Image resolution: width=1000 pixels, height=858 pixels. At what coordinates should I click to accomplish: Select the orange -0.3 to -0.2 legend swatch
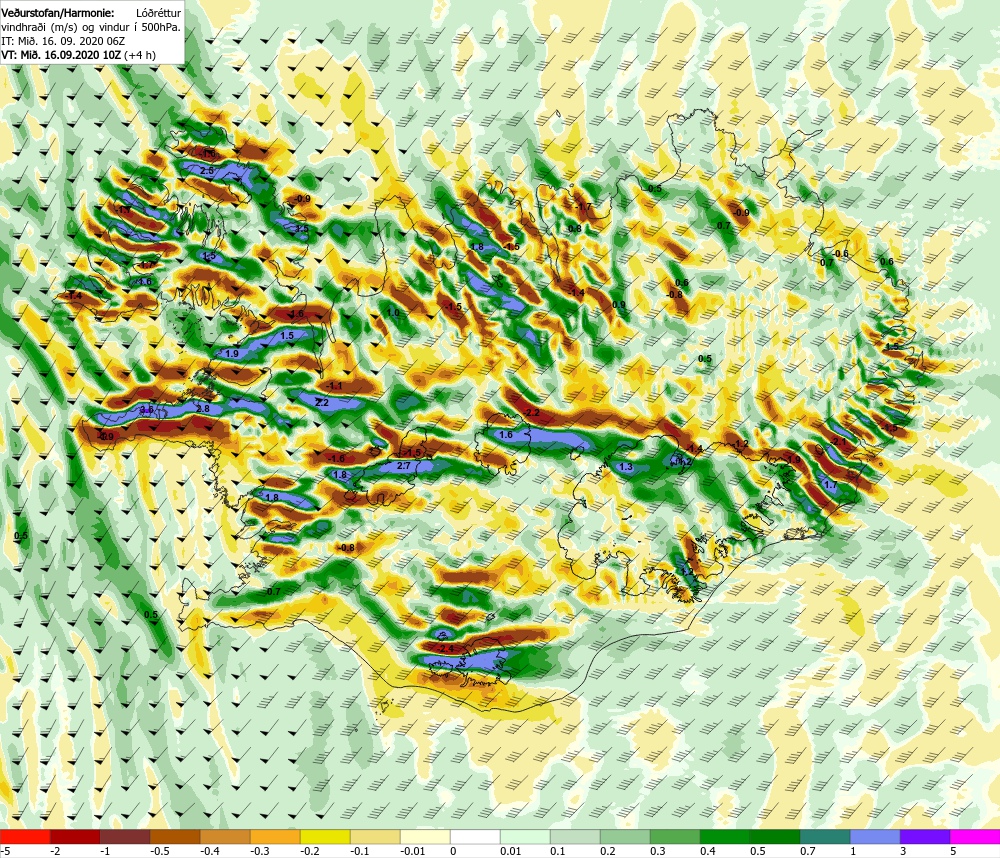275,837
